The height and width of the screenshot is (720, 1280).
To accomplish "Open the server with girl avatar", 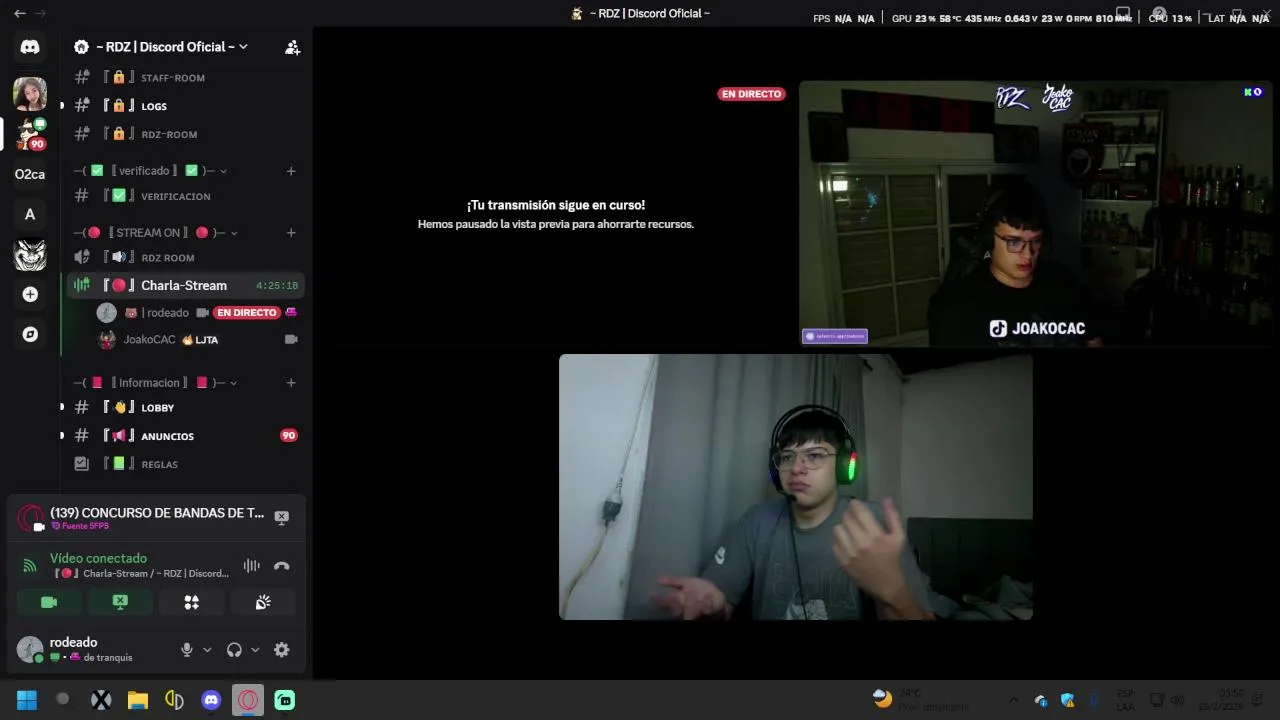I will tap(30, 94).
